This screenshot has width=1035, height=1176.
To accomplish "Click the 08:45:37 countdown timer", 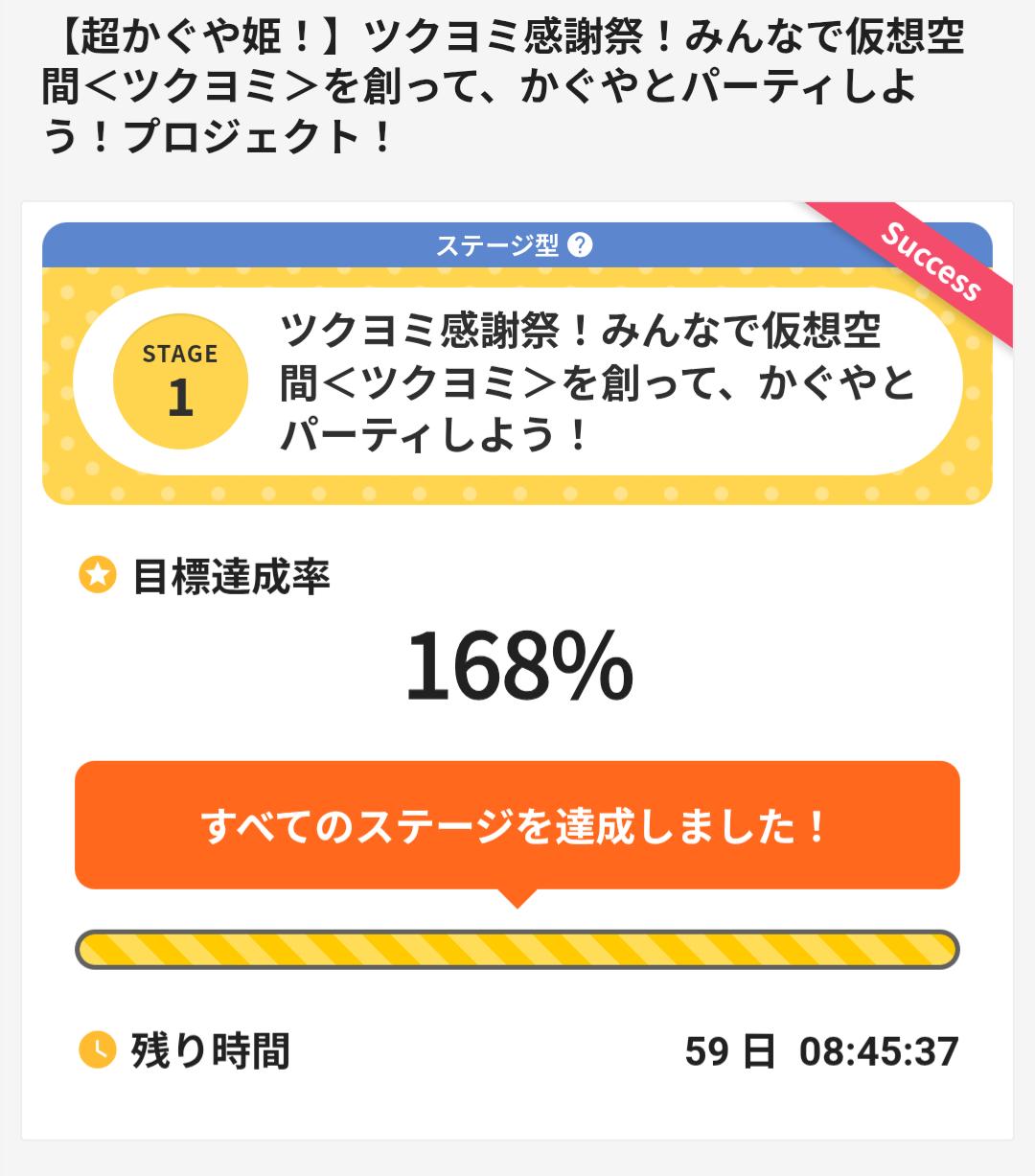I will point(879,1051).
